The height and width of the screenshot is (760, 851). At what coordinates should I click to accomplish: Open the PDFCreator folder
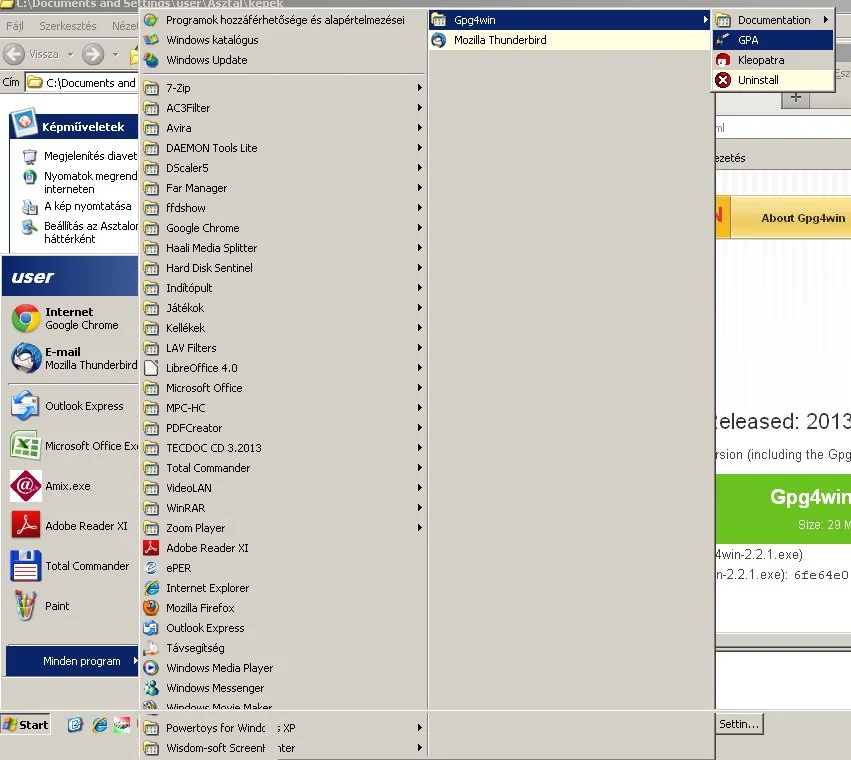pyautogui.click(x=283, y=428)
